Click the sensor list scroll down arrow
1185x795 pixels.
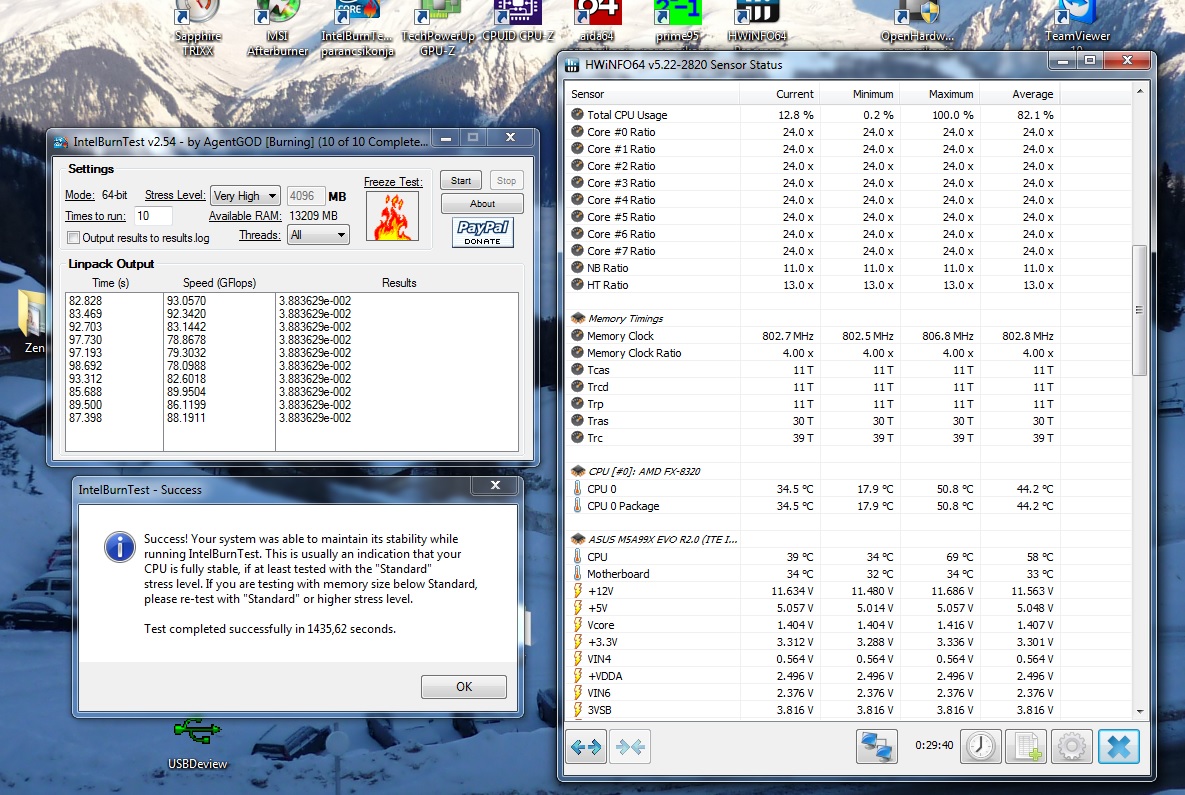[1140, 711]
